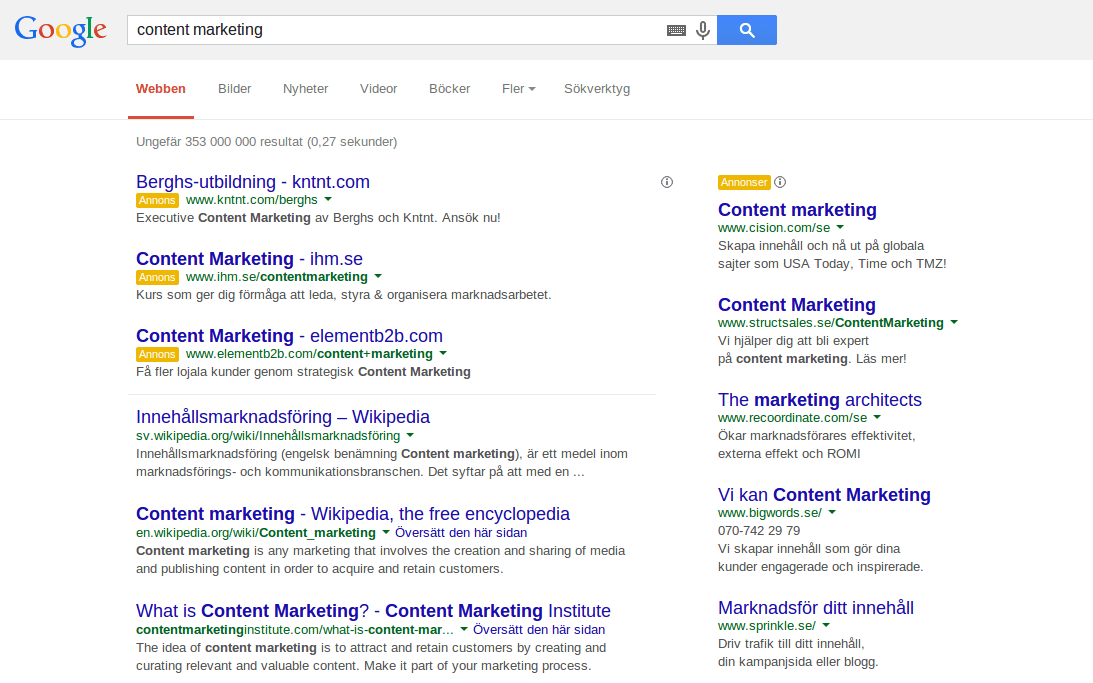The image size is (1093, 683).
Task: Open arrow beside sv.wikipedia.org Innehållsmarknadsföring URL
Action: coord(411,435)
